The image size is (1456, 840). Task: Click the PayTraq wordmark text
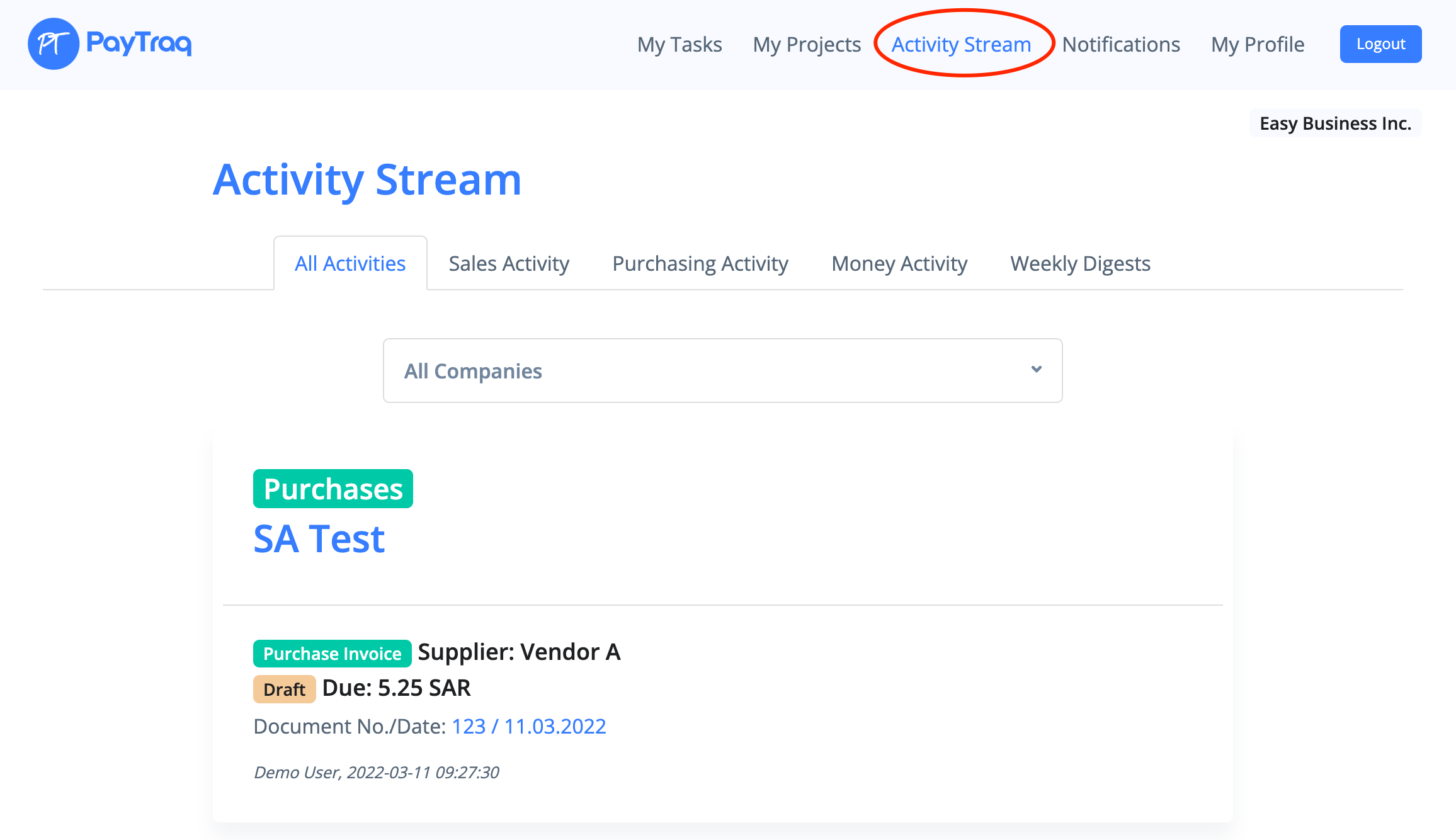[x=139, y=43]
